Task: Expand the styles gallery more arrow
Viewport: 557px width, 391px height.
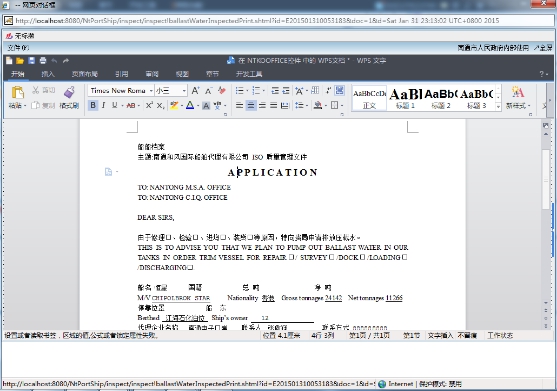Action: click(498, 106)
